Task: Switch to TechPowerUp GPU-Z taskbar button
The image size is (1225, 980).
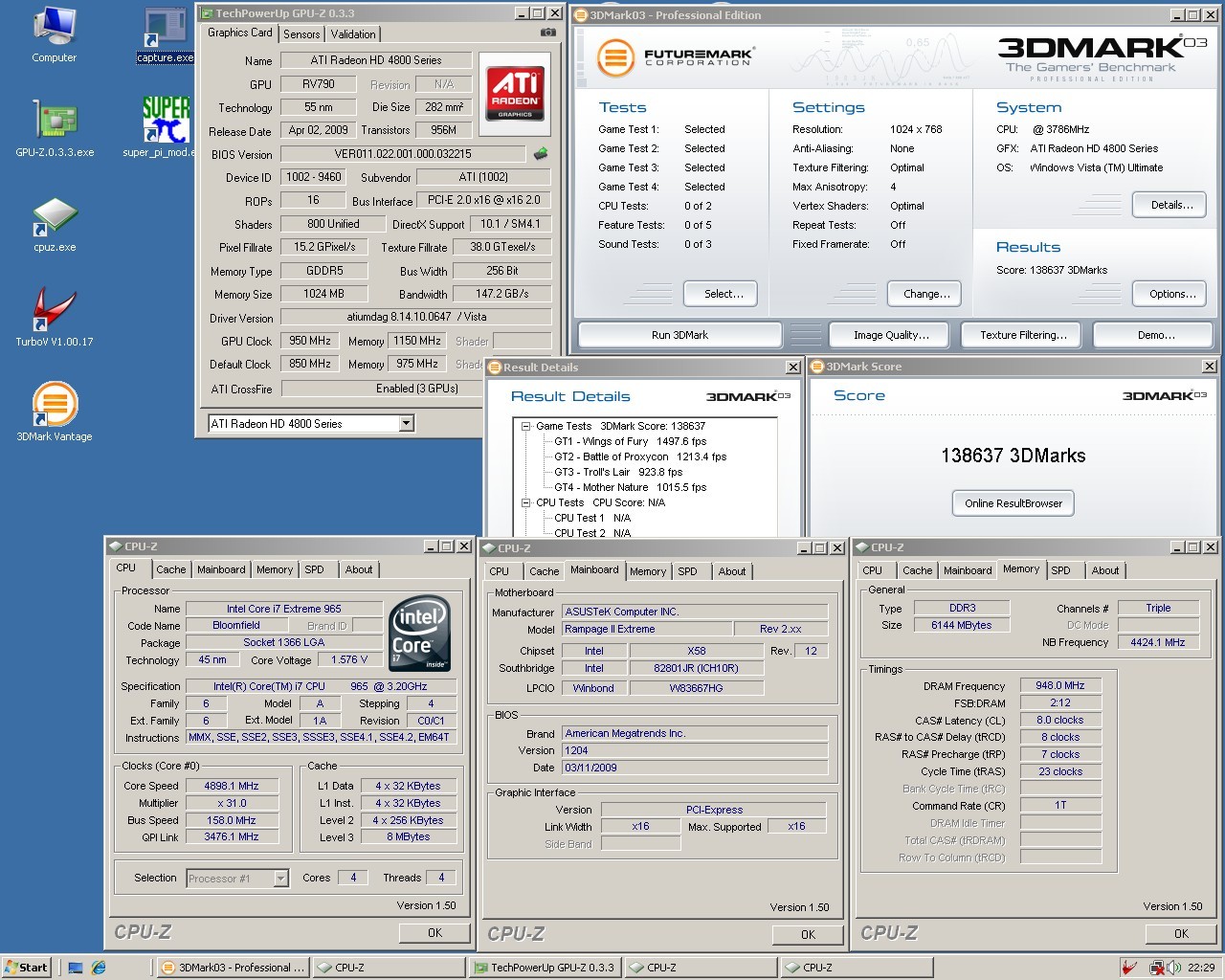Action: click(545, 968)
